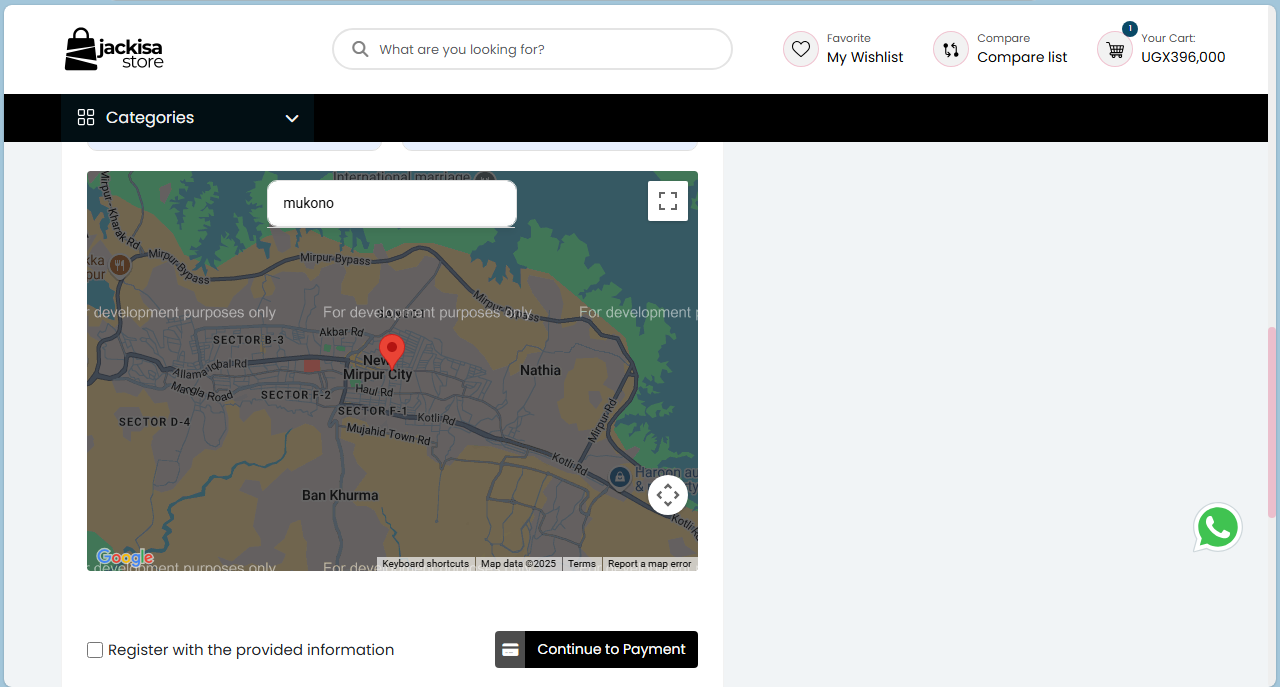Open WhatsApp chat via the green icon
The height and width of the screenshot is (687, 1280).
coord(1218,527)
